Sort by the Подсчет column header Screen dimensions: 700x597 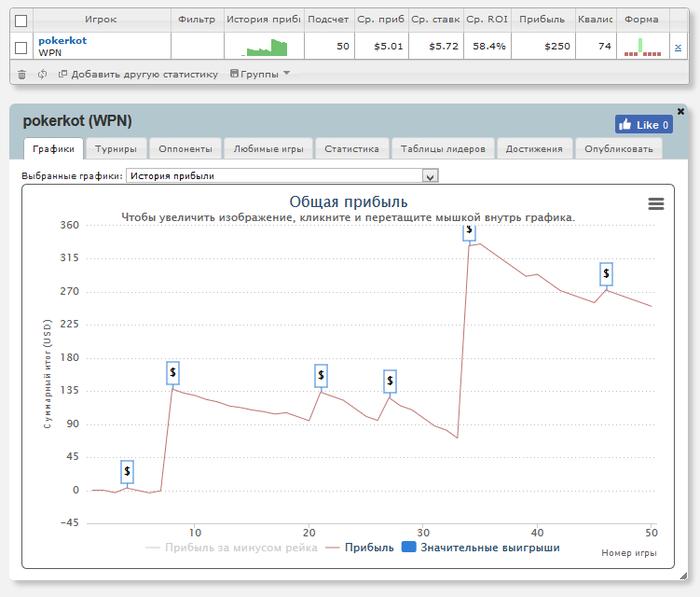tap(329, 20)
